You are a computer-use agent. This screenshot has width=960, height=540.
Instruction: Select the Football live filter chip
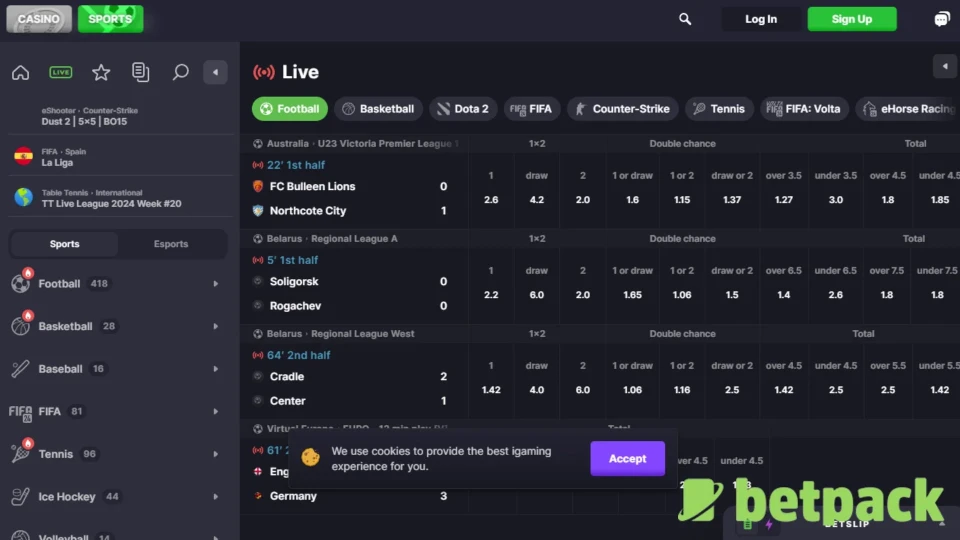290,109
